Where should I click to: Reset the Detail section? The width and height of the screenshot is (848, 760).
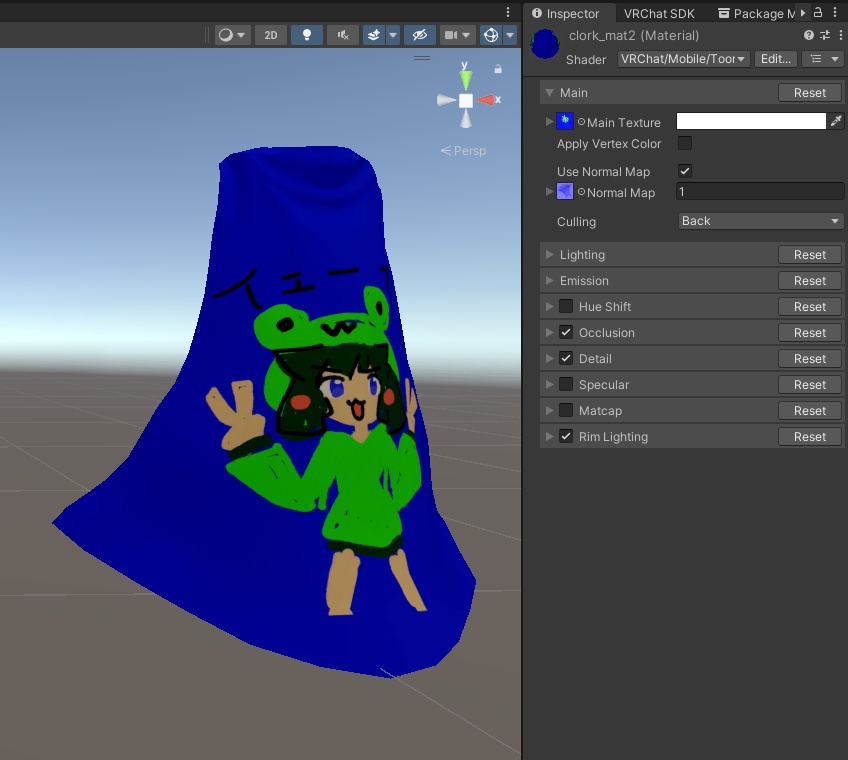point(810,359)
